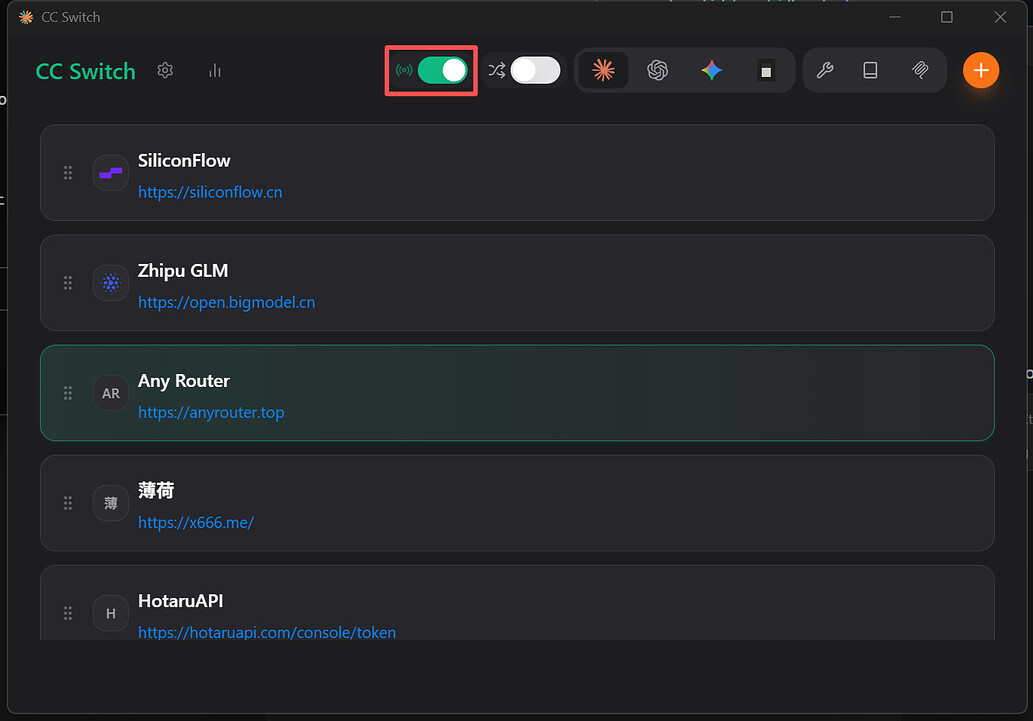Image resolution: width=1033 pixels, height=721 pixels.
Task: Grab Any Router drag handle
Action: (68, 393)
